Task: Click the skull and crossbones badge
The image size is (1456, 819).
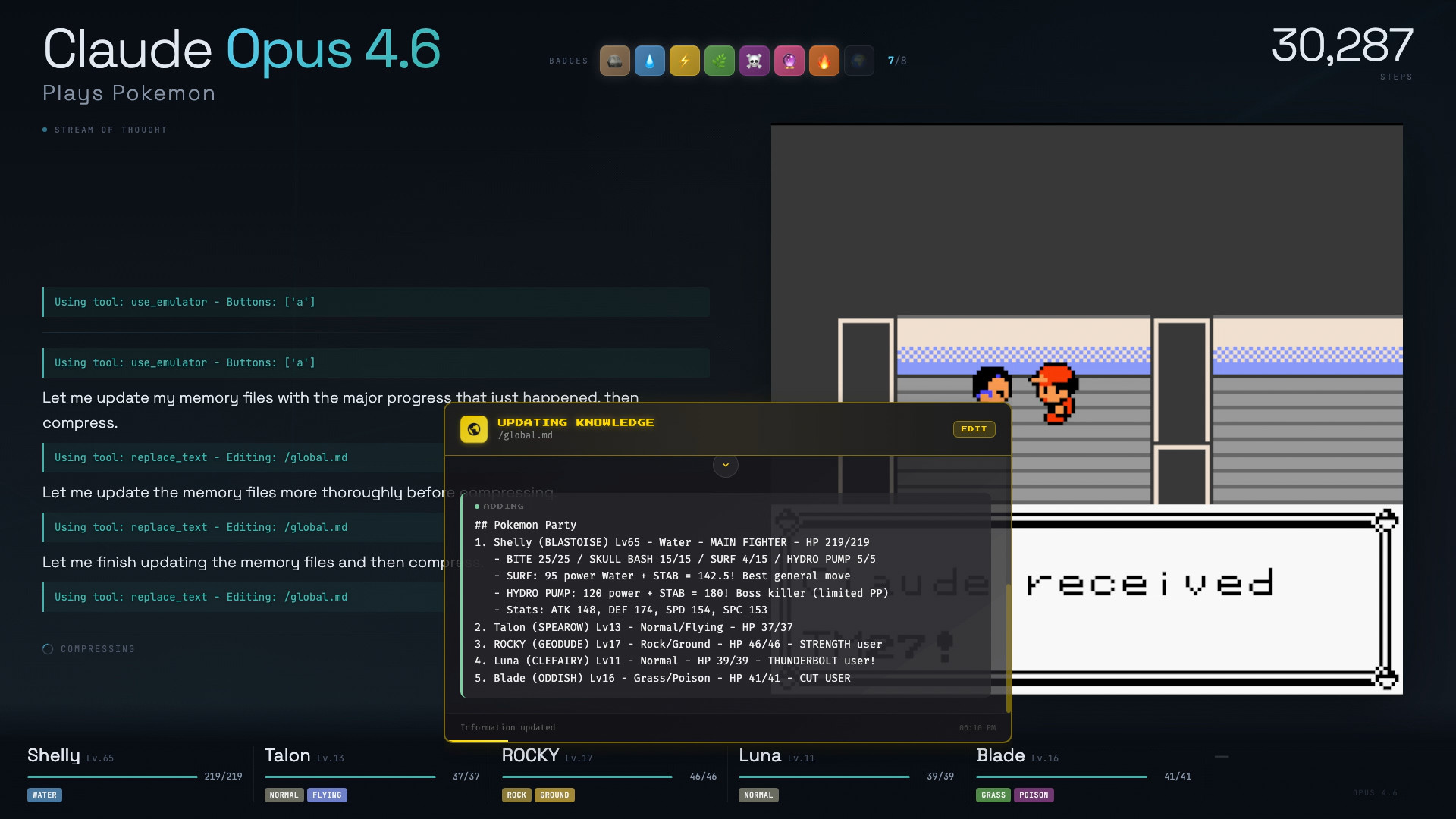Action: pos(754,61)
